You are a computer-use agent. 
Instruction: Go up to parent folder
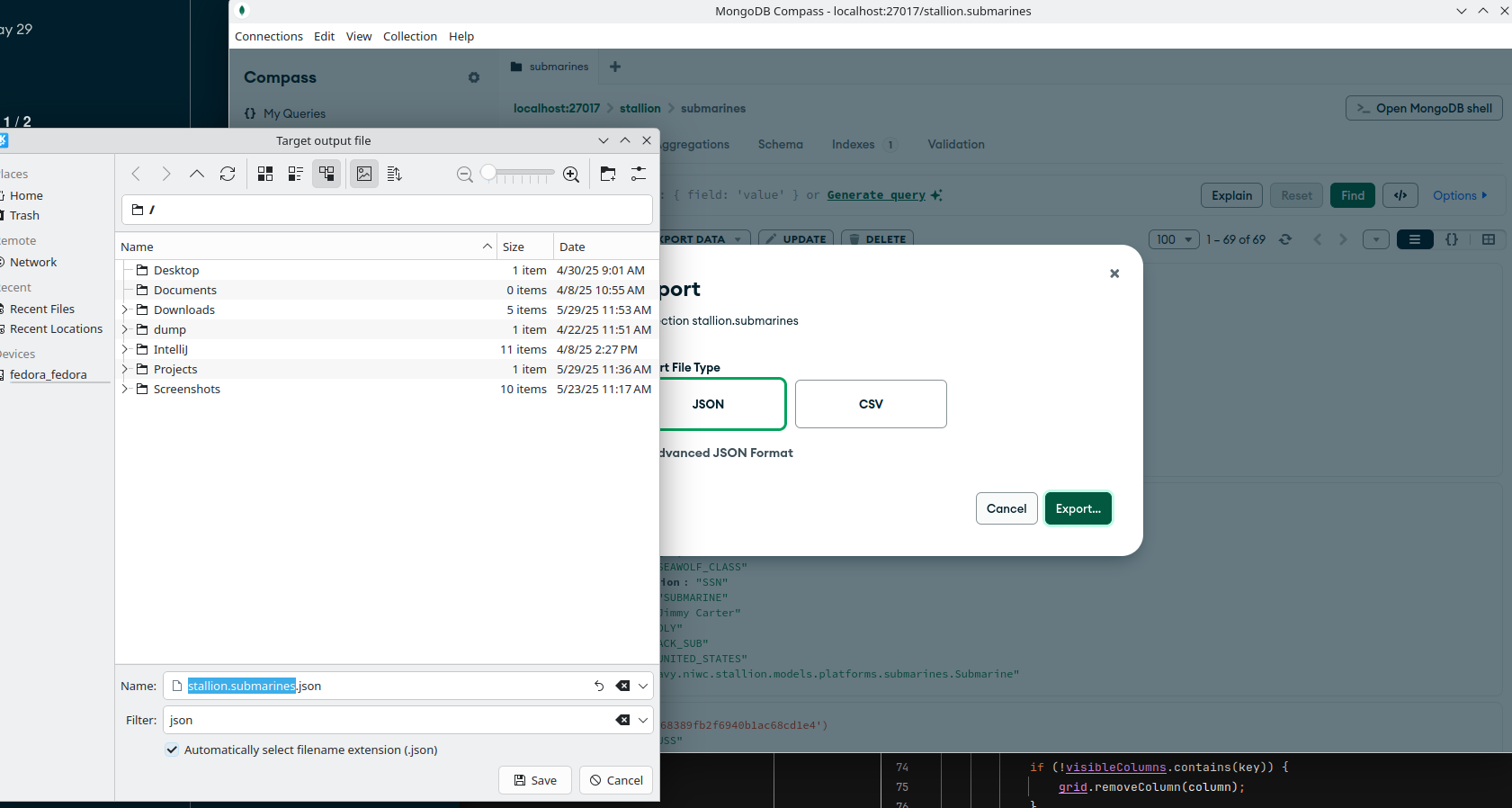[x=196, y=174]
